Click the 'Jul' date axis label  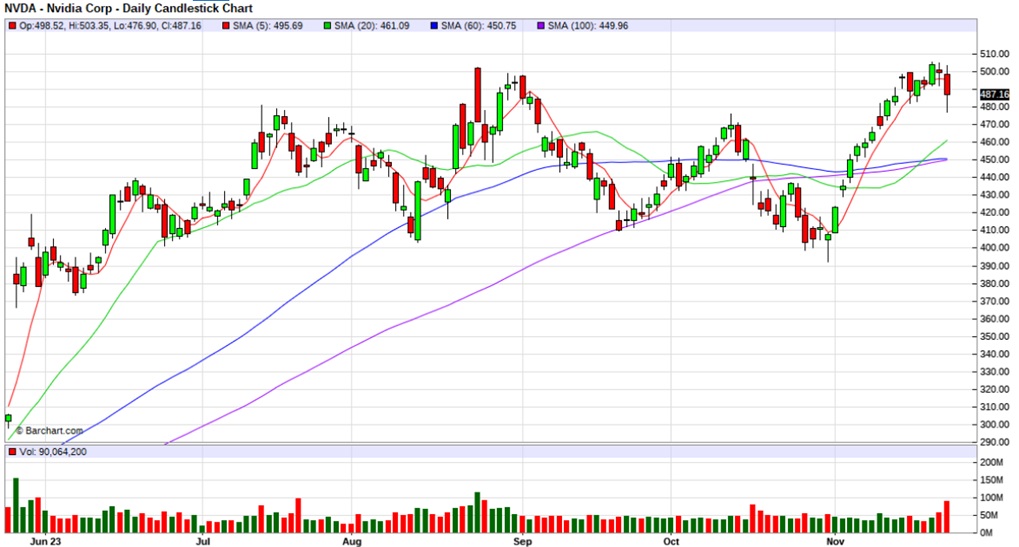(203, 541)
